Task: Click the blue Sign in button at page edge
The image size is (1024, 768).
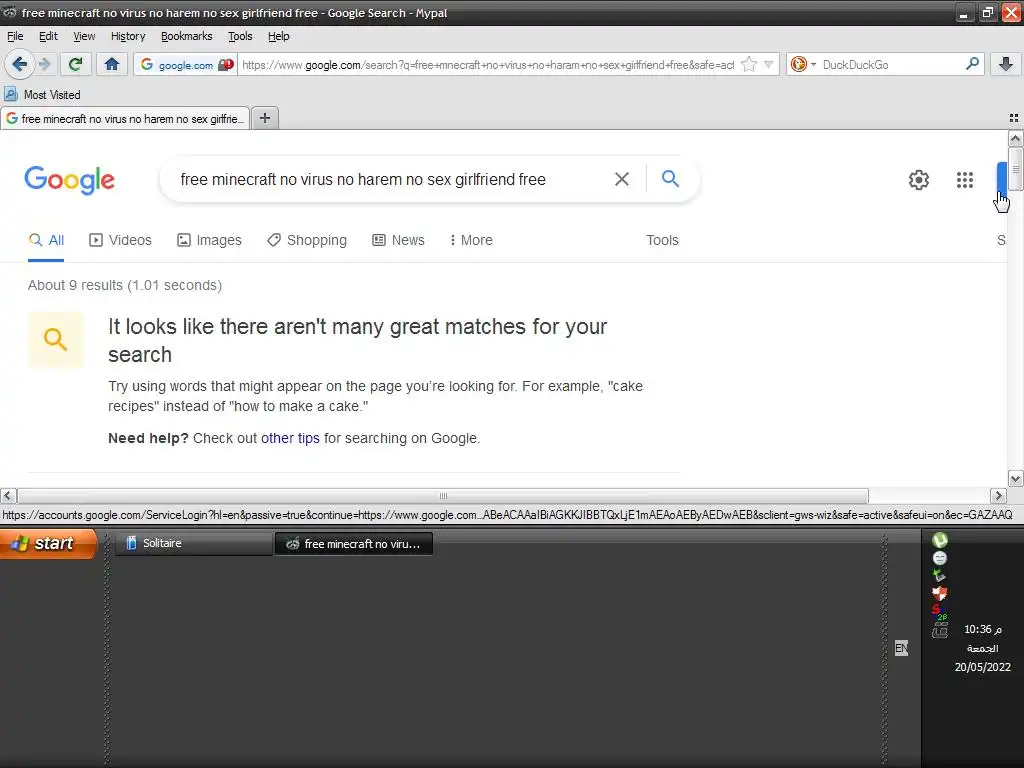Action: pyautogui.click(x=1002, y=179)
